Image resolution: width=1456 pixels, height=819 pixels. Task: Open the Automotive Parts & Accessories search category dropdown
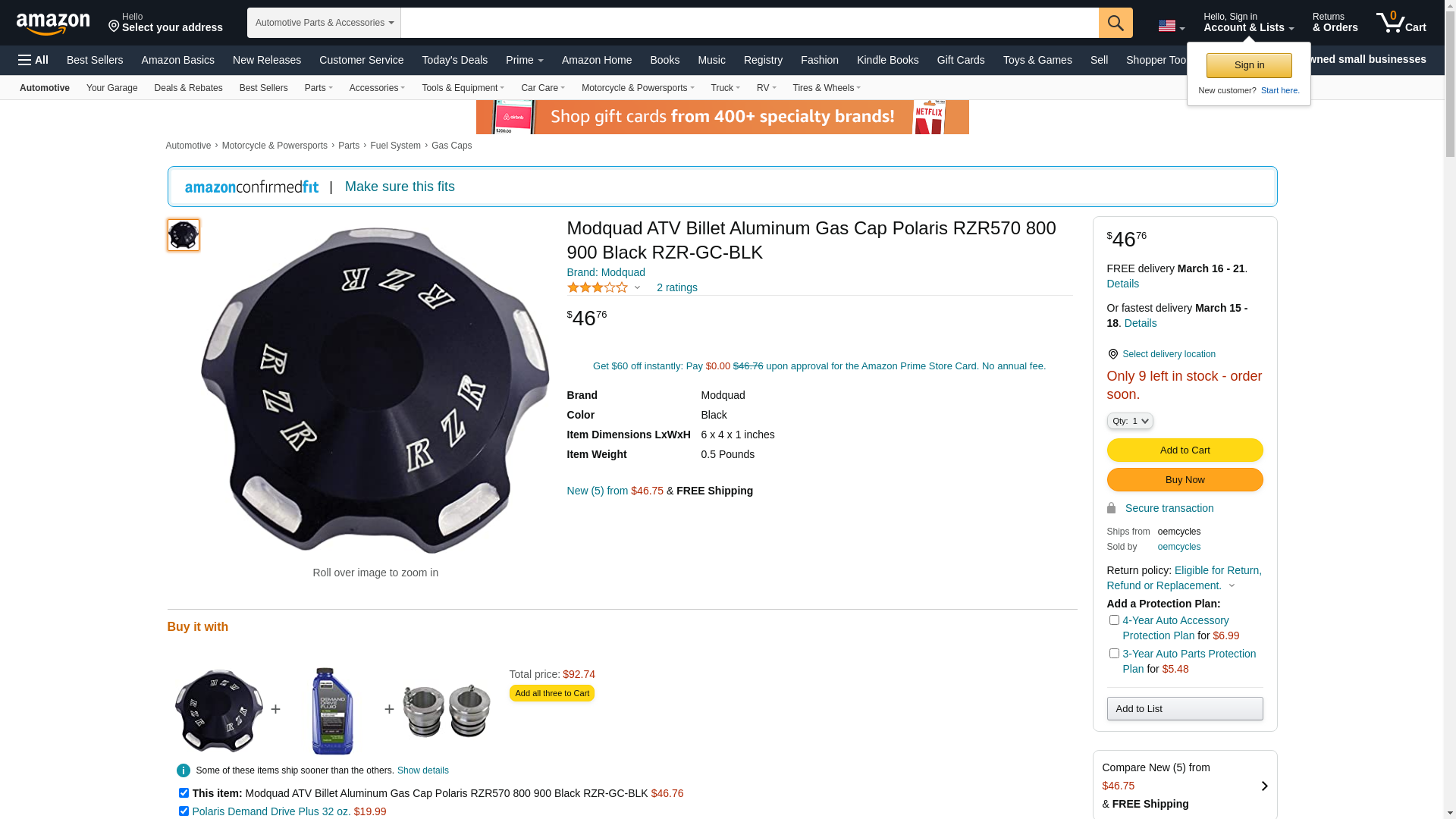(x=324, y=23)
